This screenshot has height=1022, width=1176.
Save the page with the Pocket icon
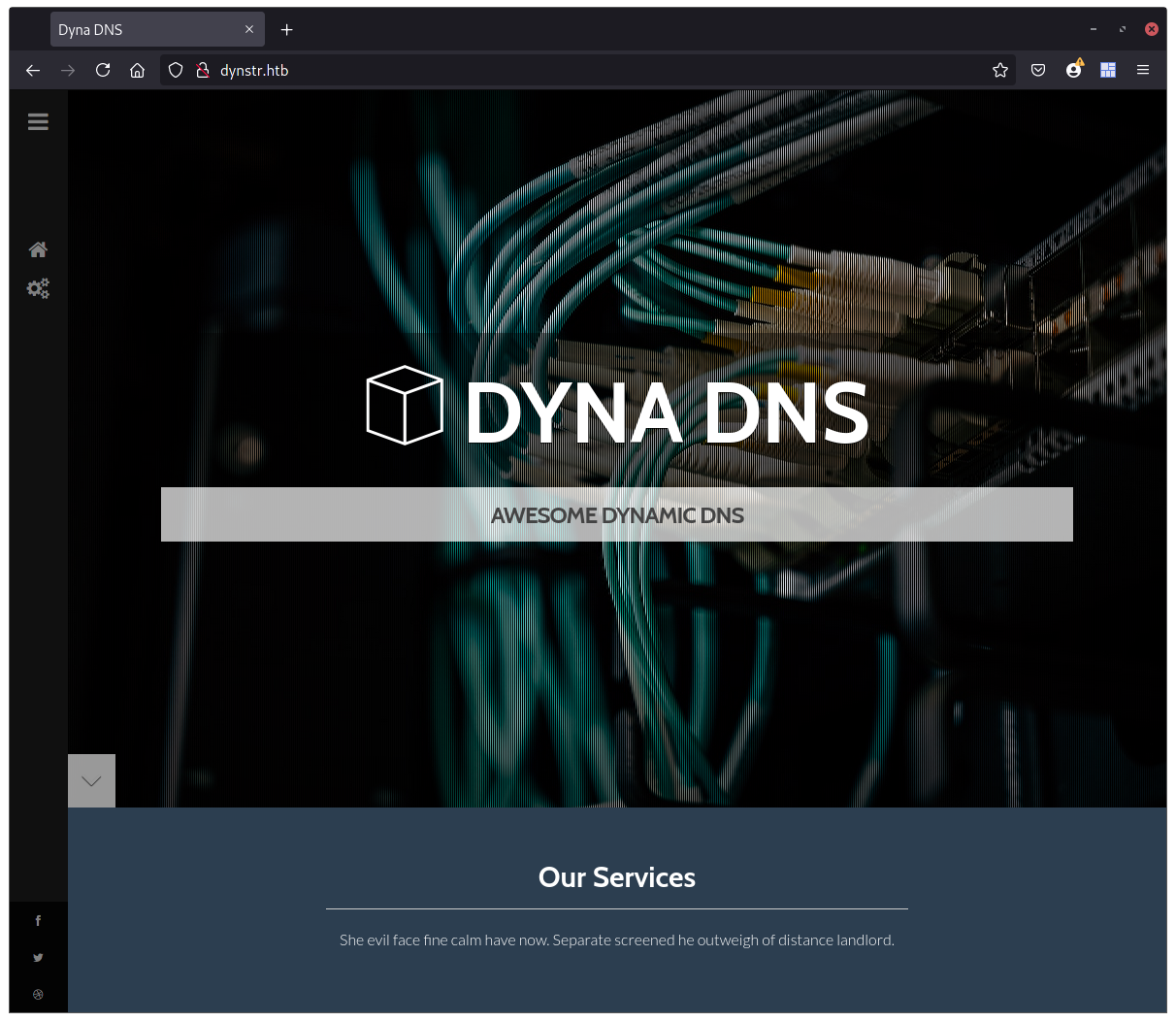click(1037, 70)
